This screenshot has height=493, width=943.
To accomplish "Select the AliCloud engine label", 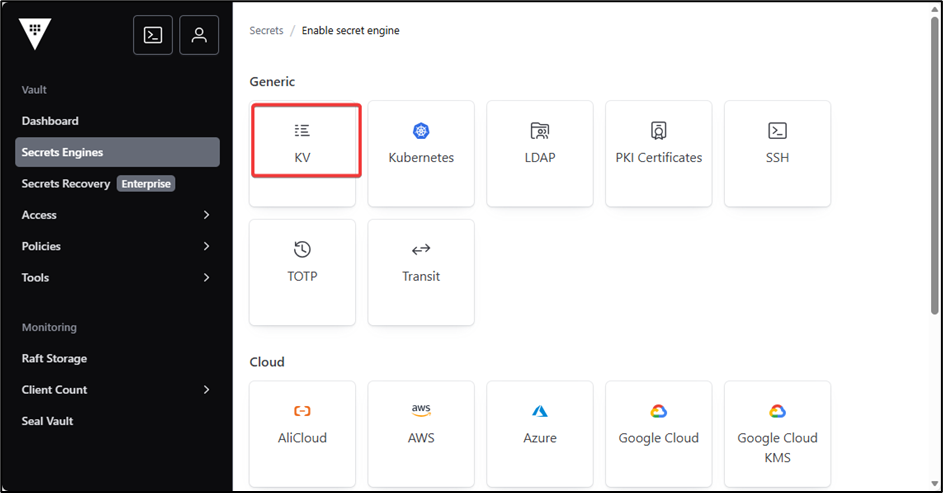I will point(302,438).
